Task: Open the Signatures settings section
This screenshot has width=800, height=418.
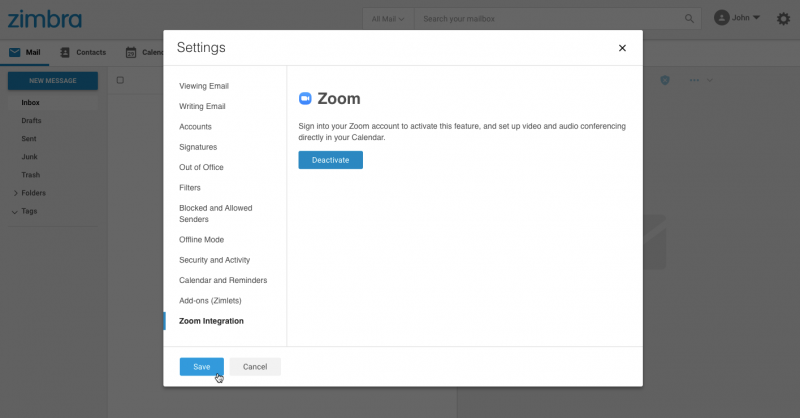Action: tap(198, 147)
